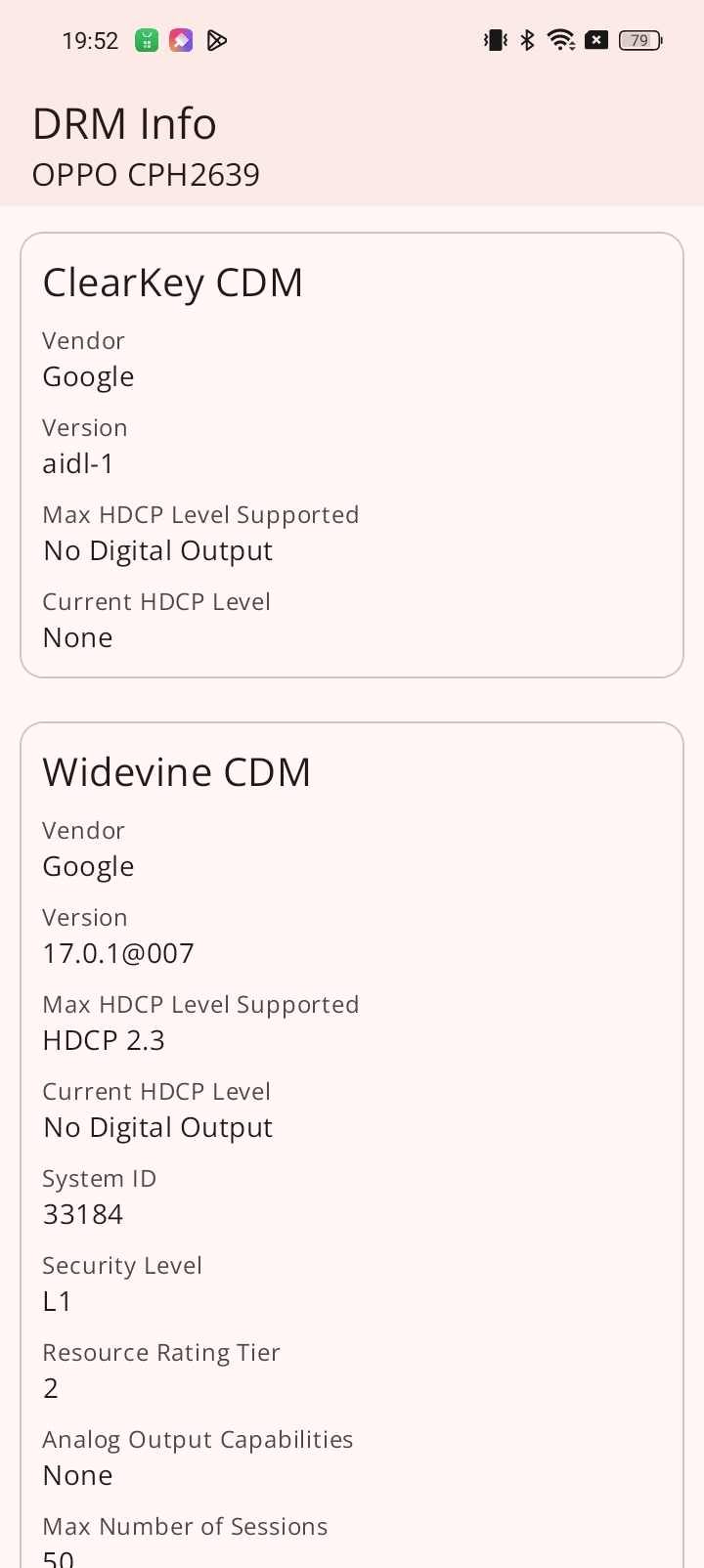Tap System ID value 33184
Viewport: 704px width, 1568px height.
pyautogui.click(x=83, y=1214)
